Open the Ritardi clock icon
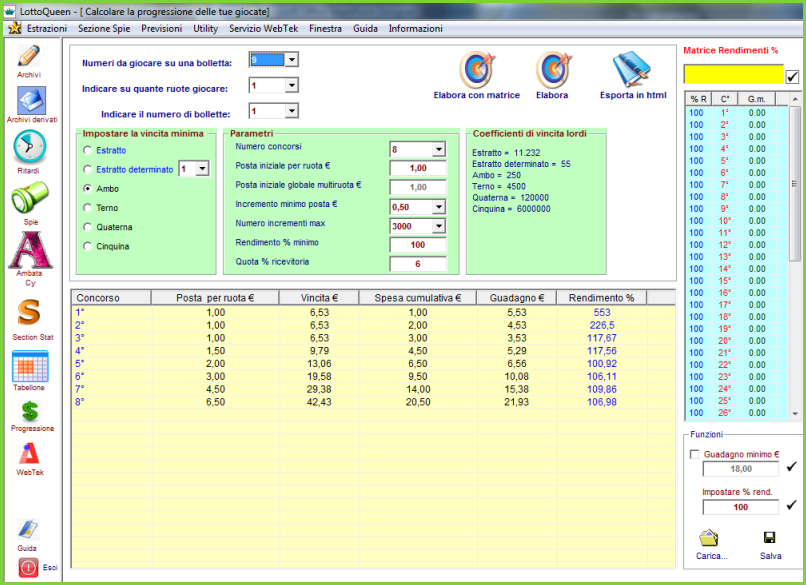Screen dimensions: 806x585 (29, 147)
